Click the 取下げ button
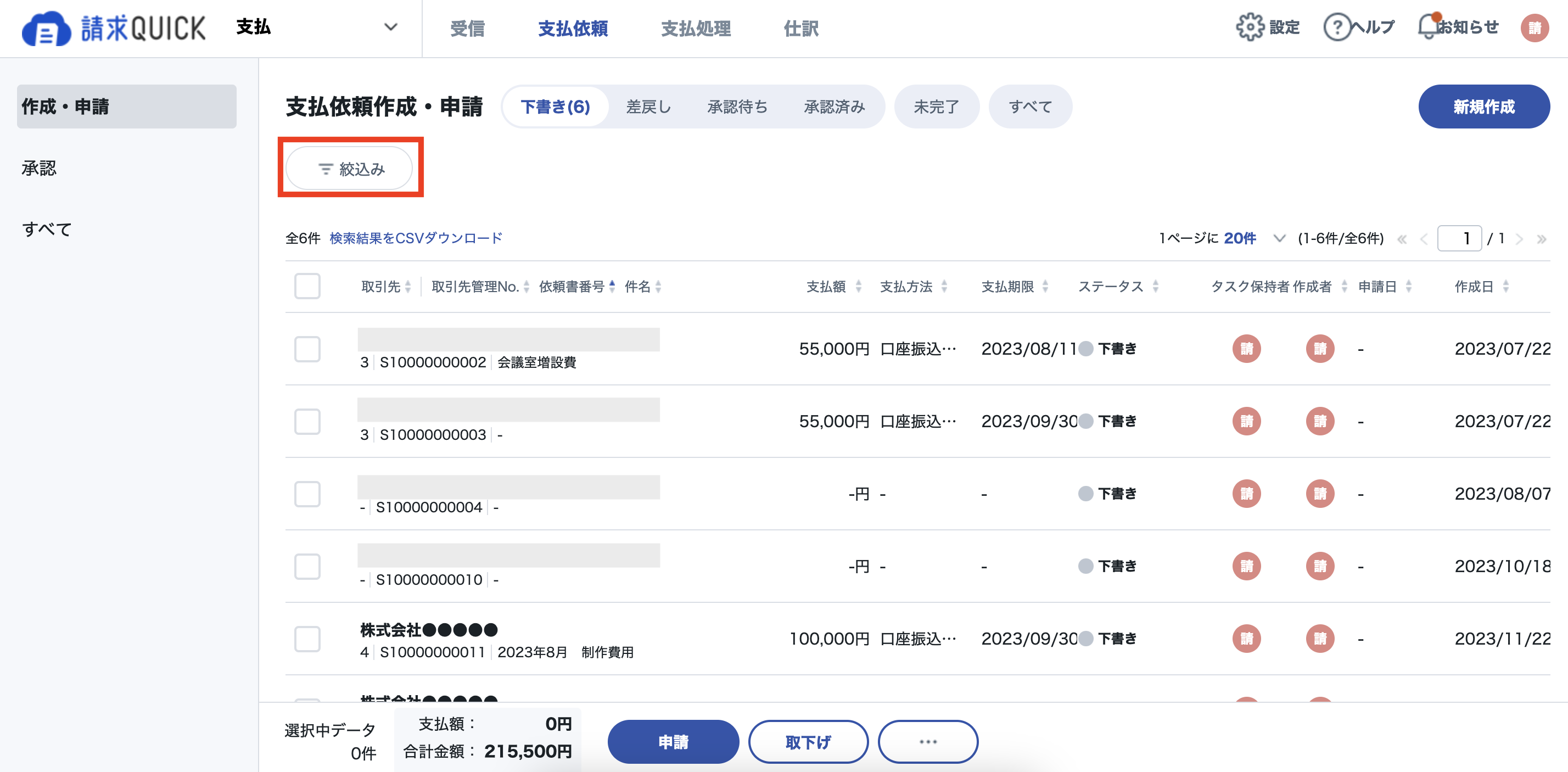The width and height of the screenshot is (1568, 772). point(808,742)
